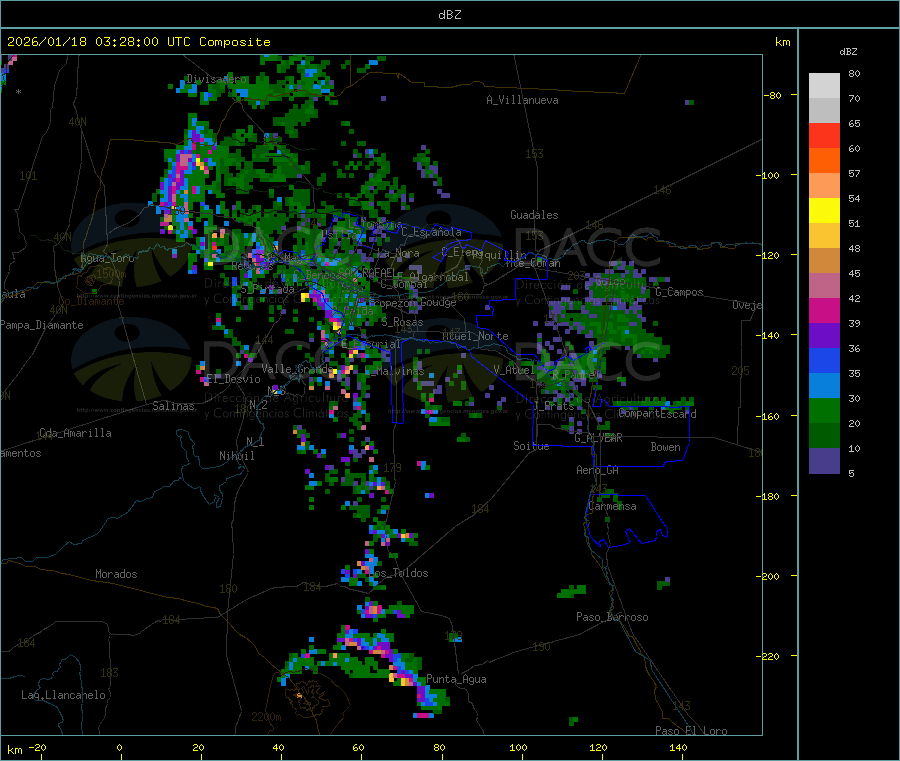
Task: Click the Lag.Llancanelo label
Action: point(63,695)
